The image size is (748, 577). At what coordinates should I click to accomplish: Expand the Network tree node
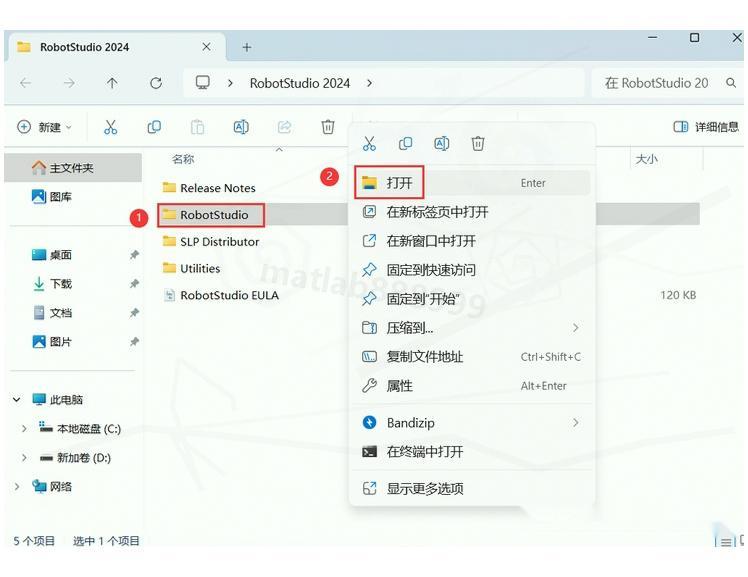[x=17, y=487]
